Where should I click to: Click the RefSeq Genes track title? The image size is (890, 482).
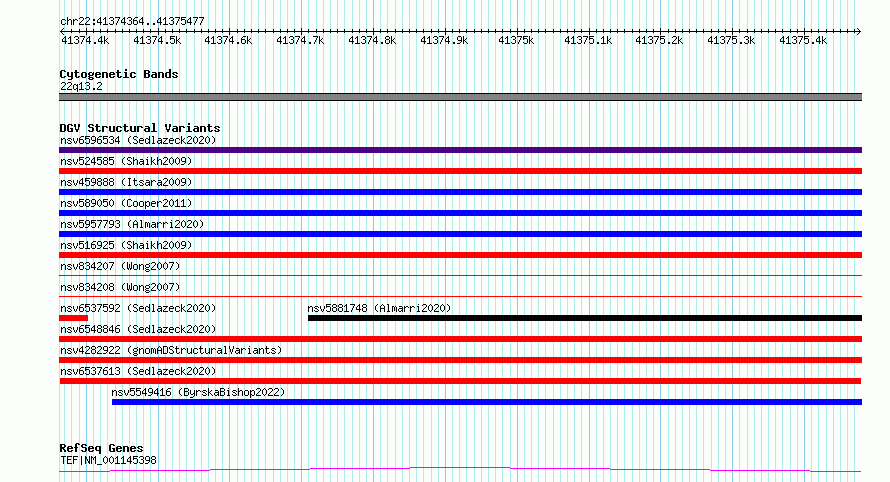[x=101, y=448]
